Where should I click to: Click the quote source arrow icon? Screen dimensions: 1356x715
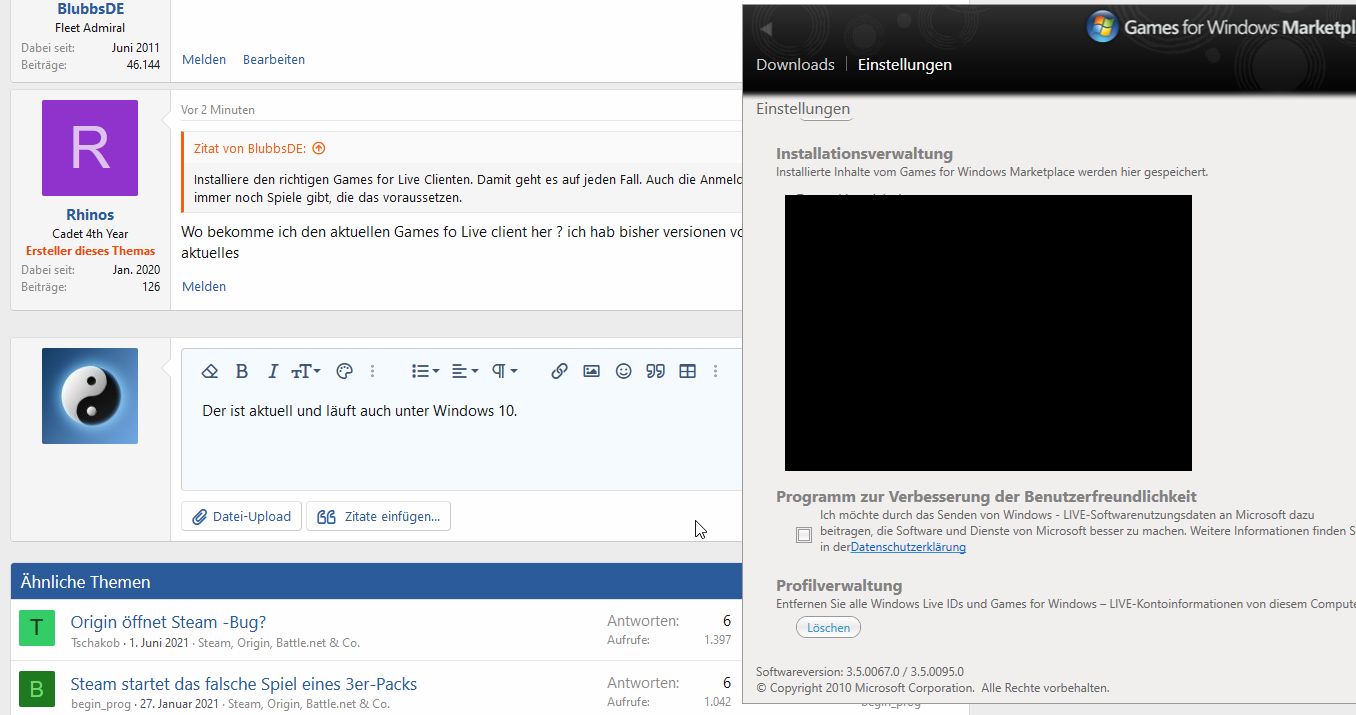pyautogui.click(x=319, y=148)
